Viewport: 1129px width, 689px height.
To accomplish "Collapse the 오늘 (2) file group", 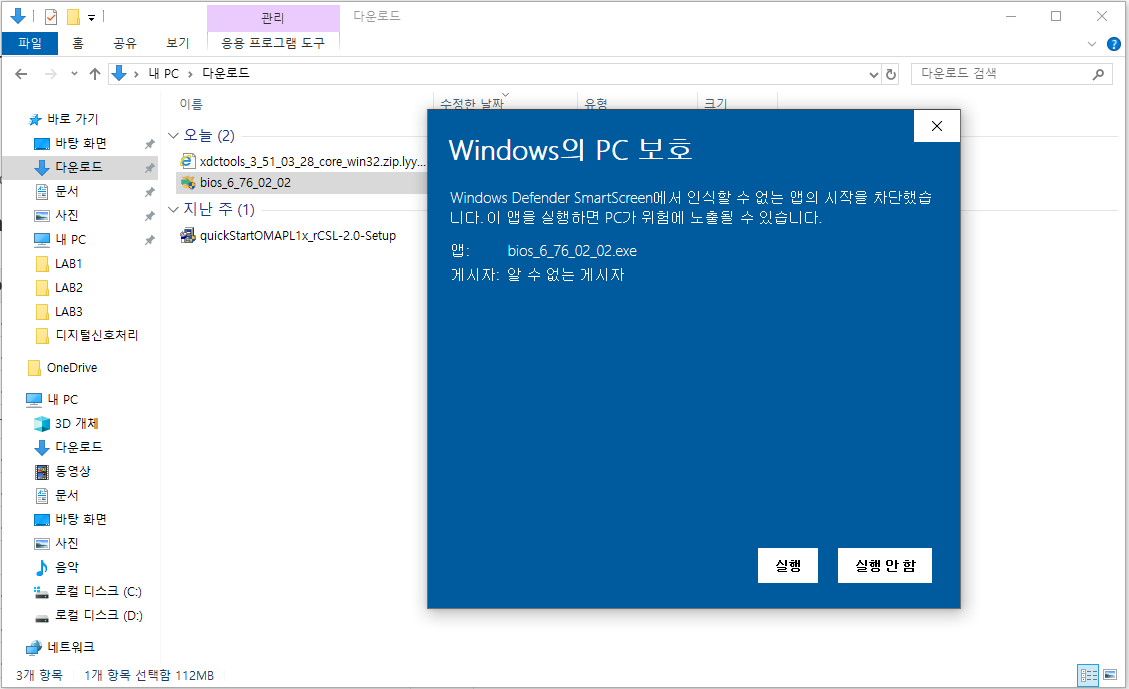I will pyautogui.click(x=173, y=135).
